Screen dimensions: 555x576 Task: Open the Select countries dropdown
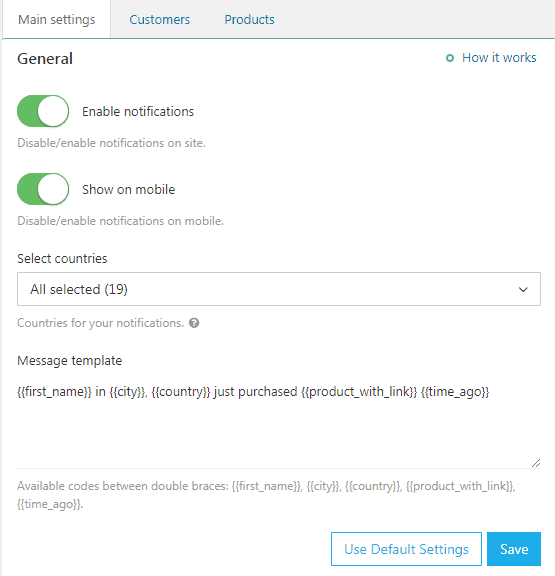pyautogui.click(x=279, y=289)
